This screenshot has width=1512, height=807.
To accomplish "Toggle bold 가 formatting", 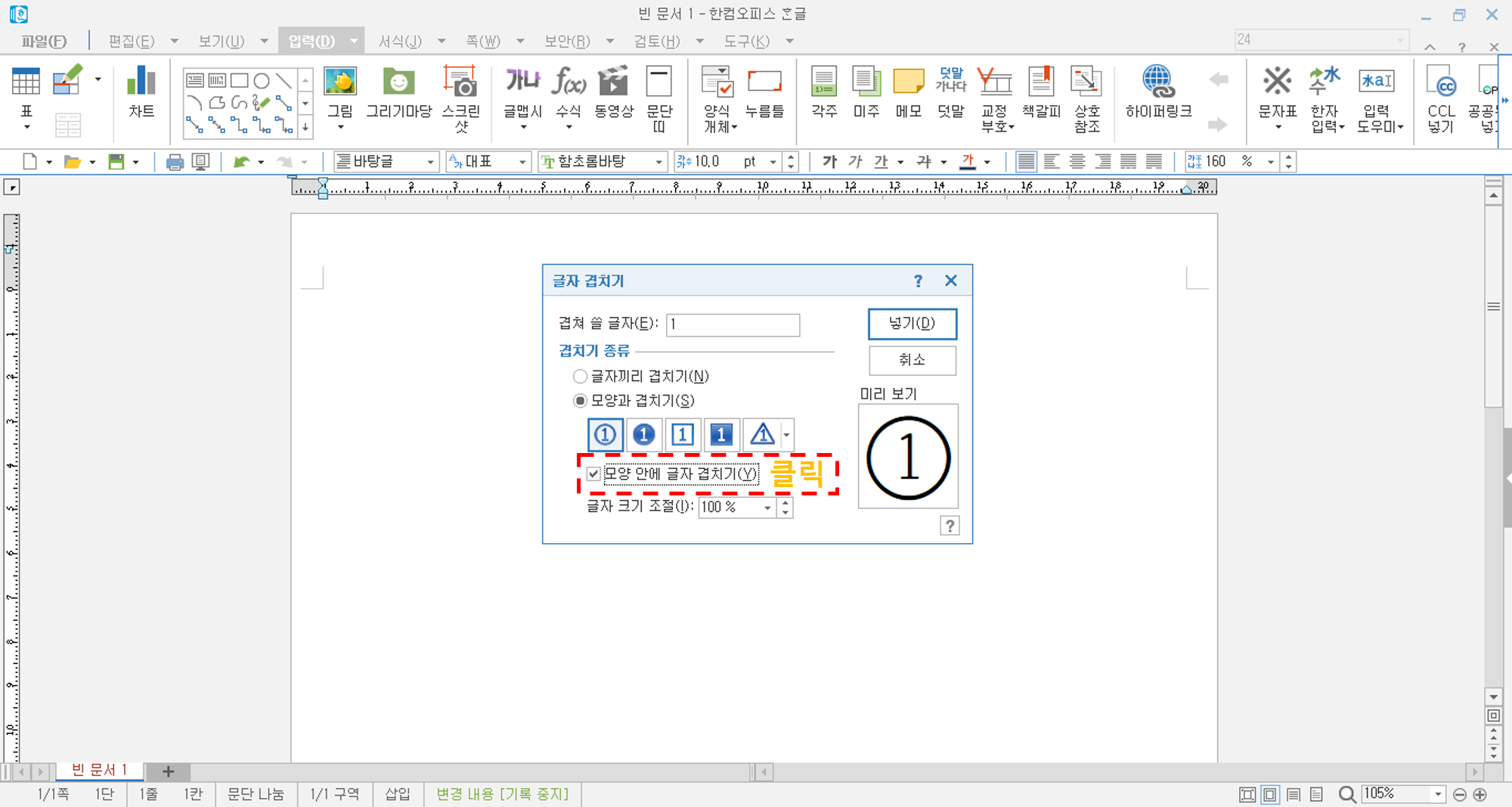I will (829, 161).
